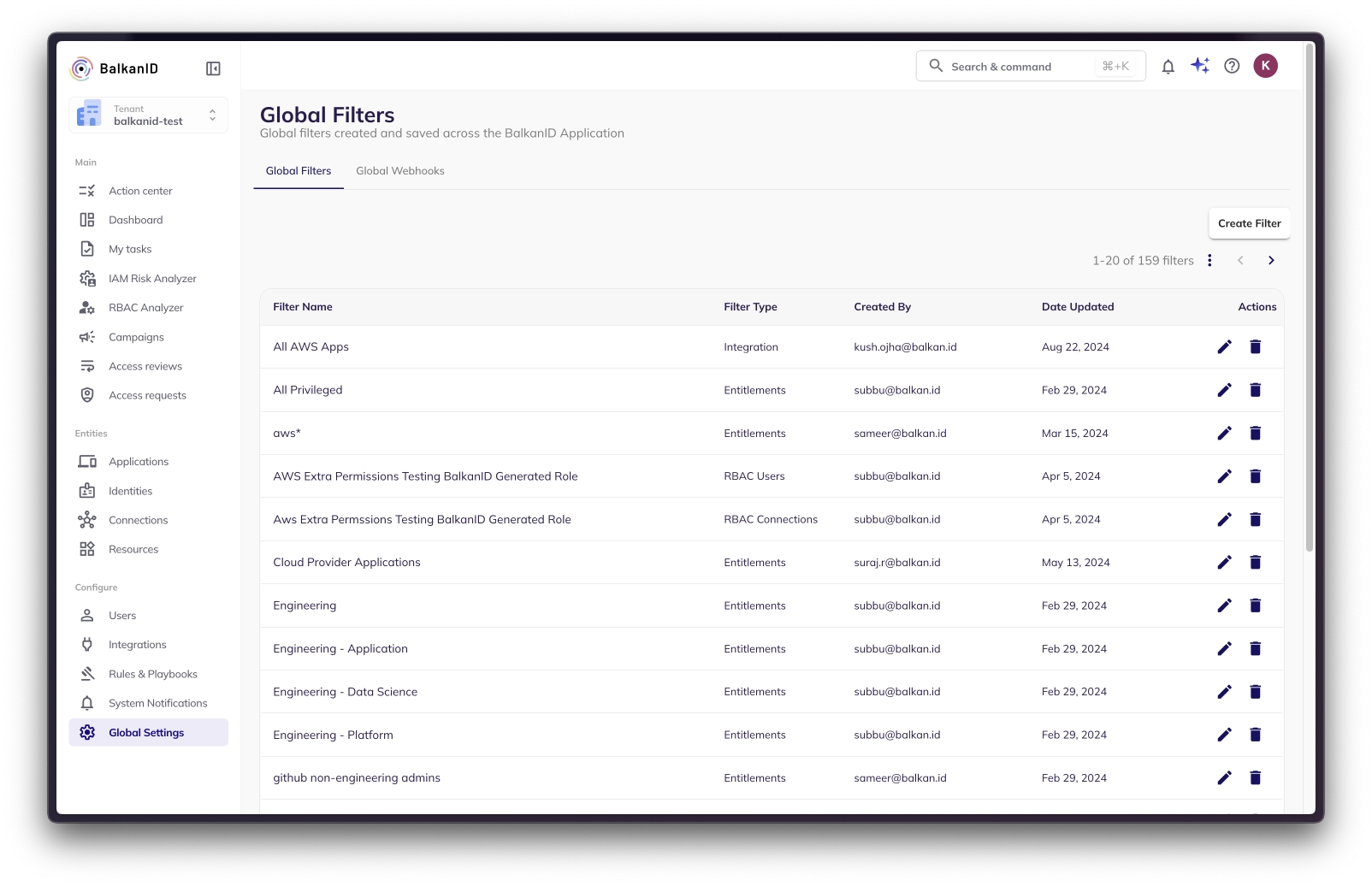Sort by the Created By column header
The width and height of the screenshot is (1372, 886).
(x=882, y=307)
